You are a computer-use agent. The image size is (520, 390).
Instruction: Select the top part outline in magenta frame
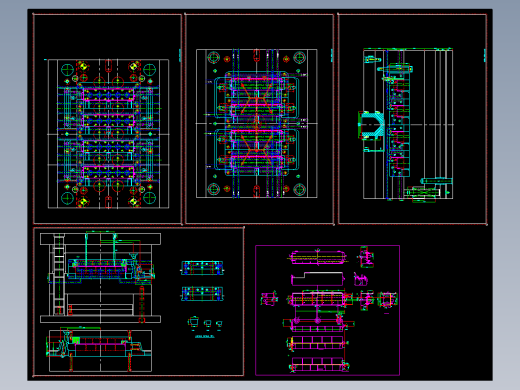[x=317, y=257]
